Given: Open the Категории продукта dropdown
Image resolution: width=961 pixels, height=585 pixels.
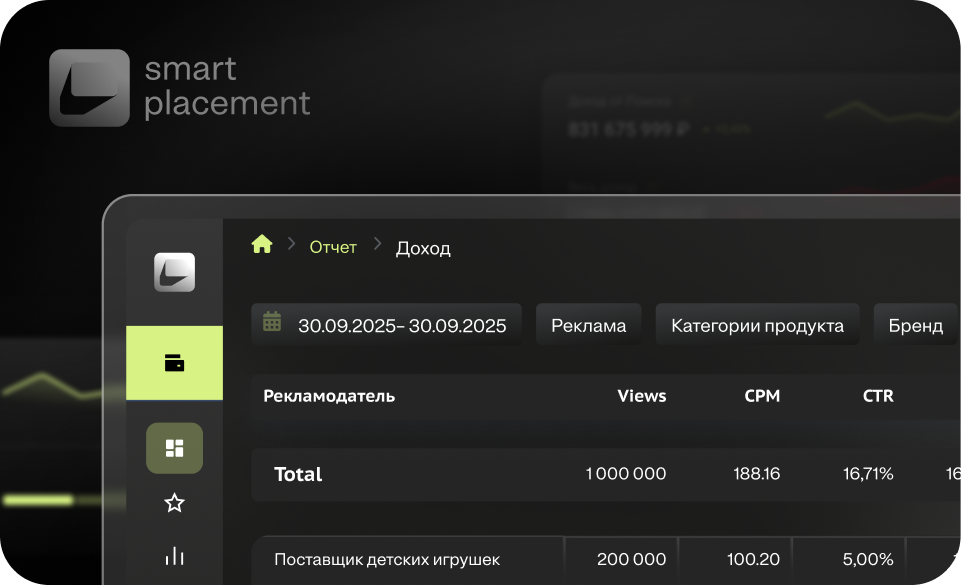Looking at the screenshot, I should 757,323.
